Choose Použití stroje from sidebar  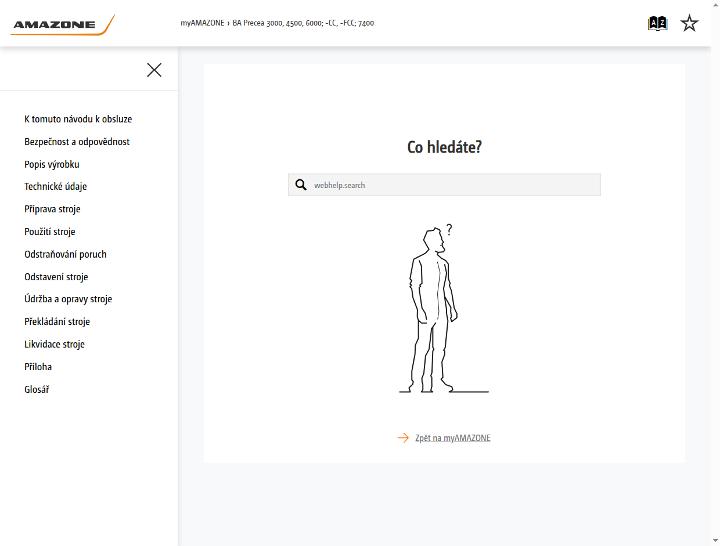[x=50, y=231]
